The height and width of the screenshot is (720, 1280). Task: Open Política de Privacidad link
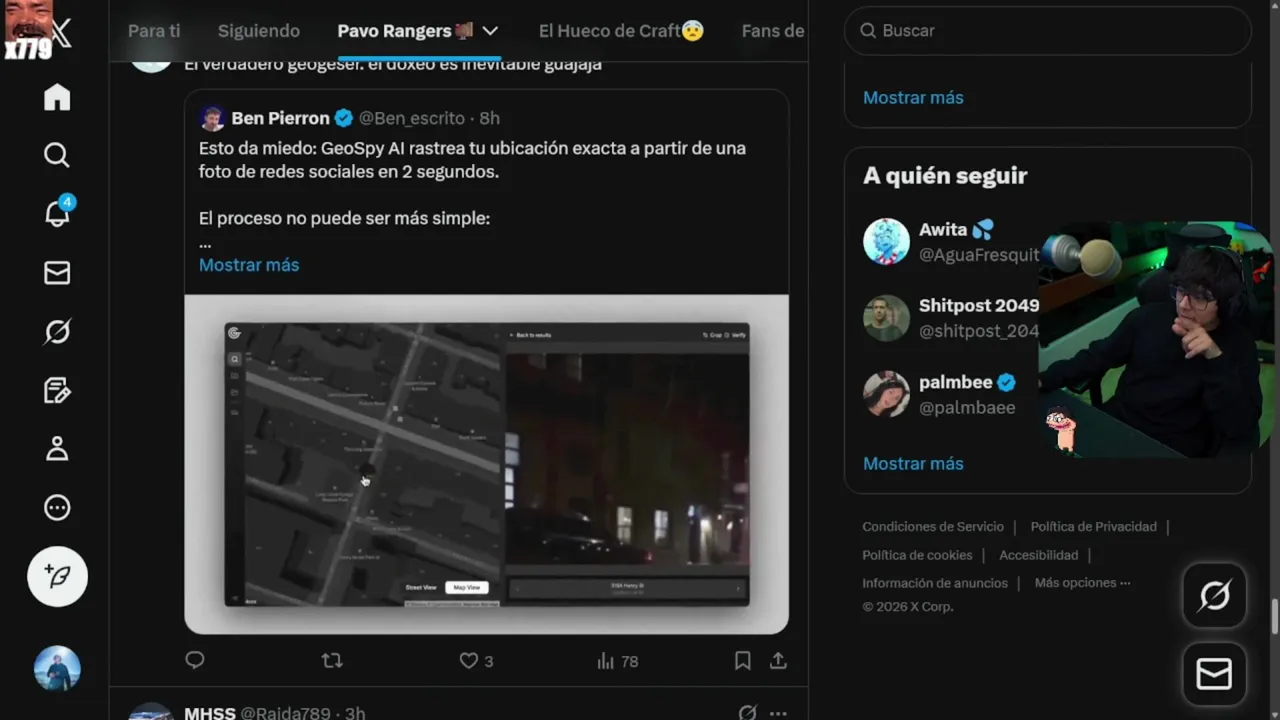point(1093,526)
